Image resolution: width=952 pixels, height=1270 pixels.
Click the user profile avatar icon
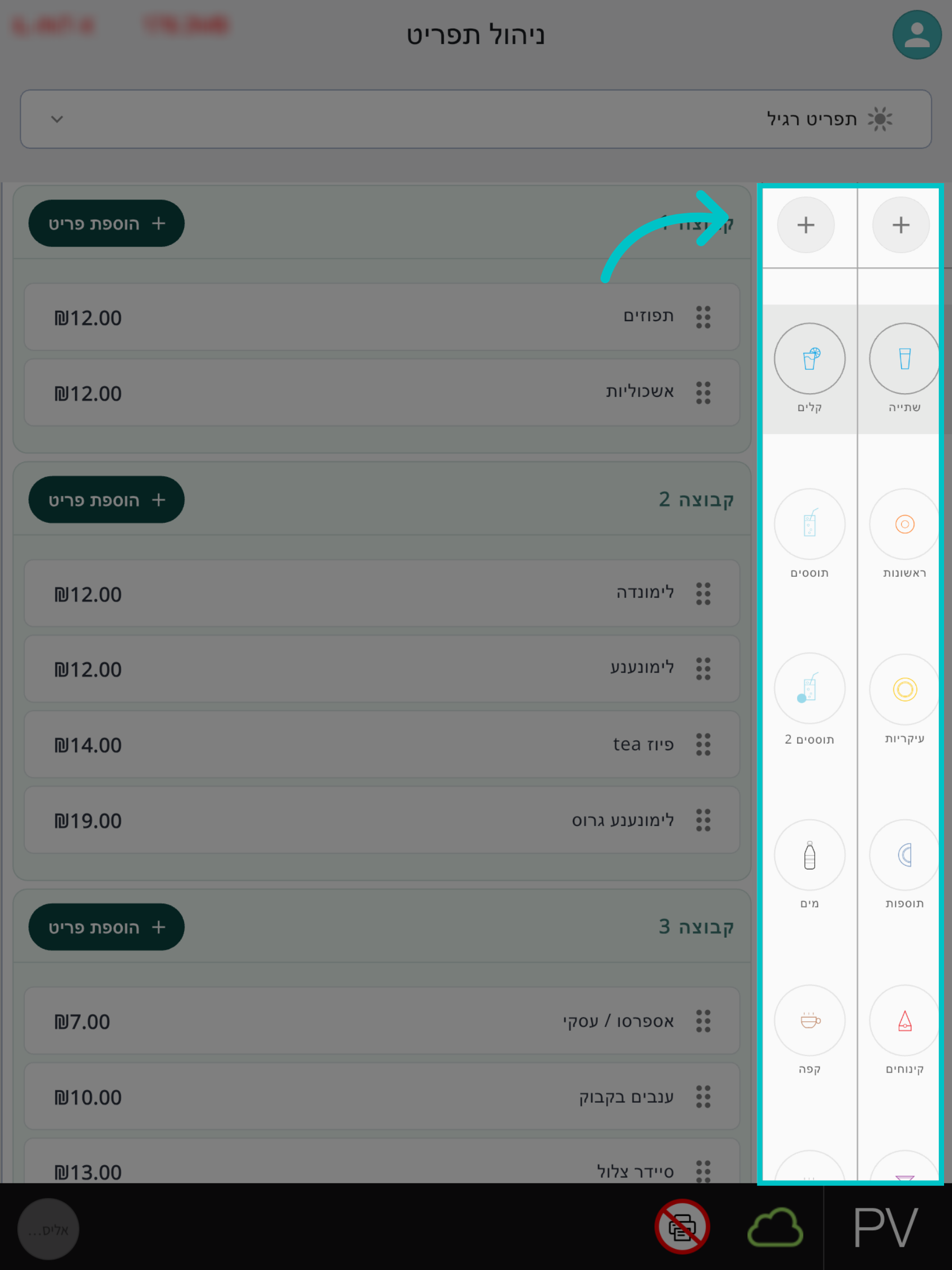[x=917, y=35]
